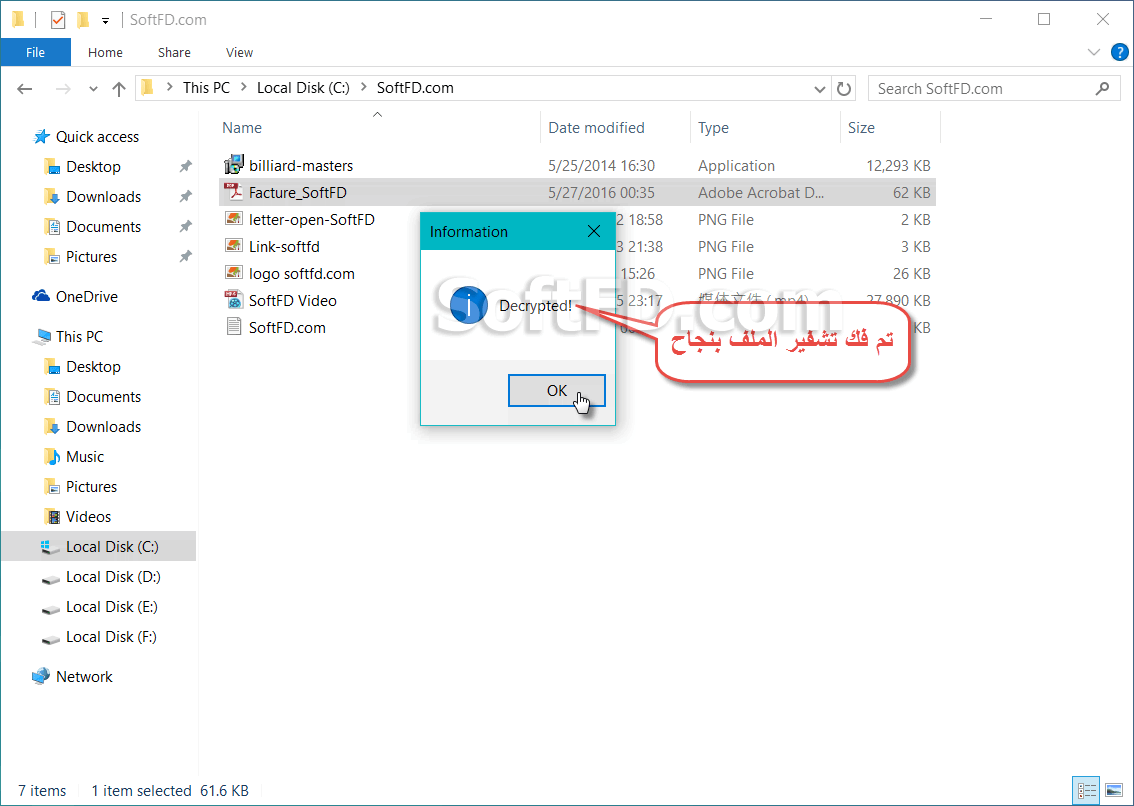Screen dimensions: 1134x806
Task: Switch to the Home ribbon tab
Action: coord(105,52)
